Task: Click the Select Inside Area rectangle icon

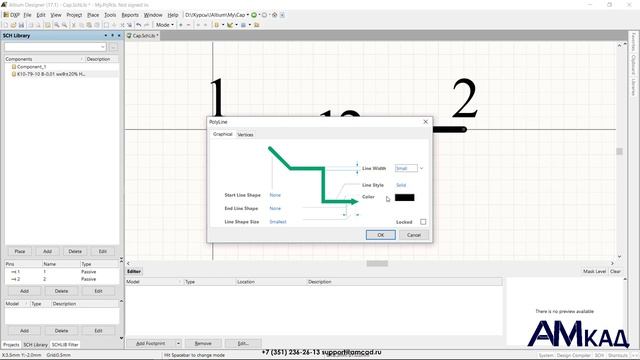Action: tap(106, 25)
